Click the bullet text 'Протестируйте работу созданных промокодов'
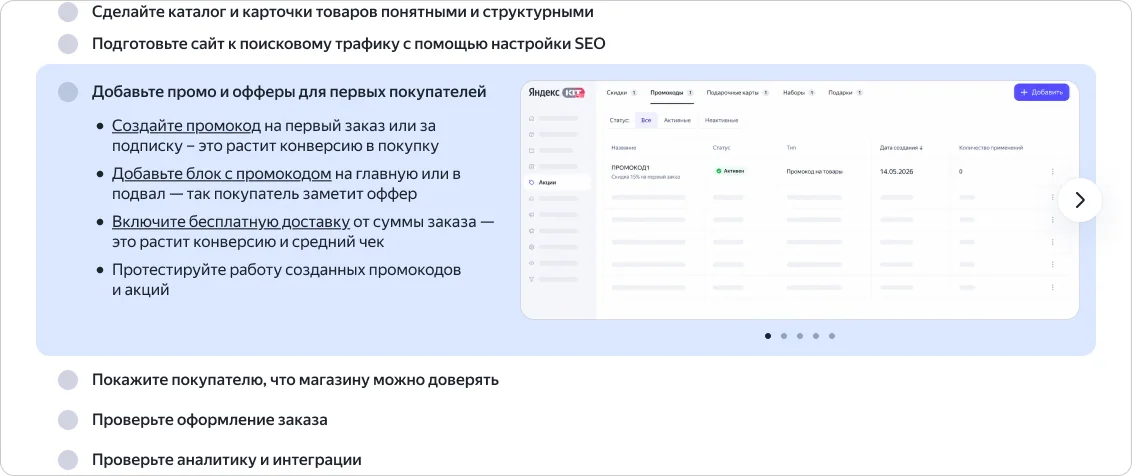This screenshot has height=476, width=1132. [286, 270]
